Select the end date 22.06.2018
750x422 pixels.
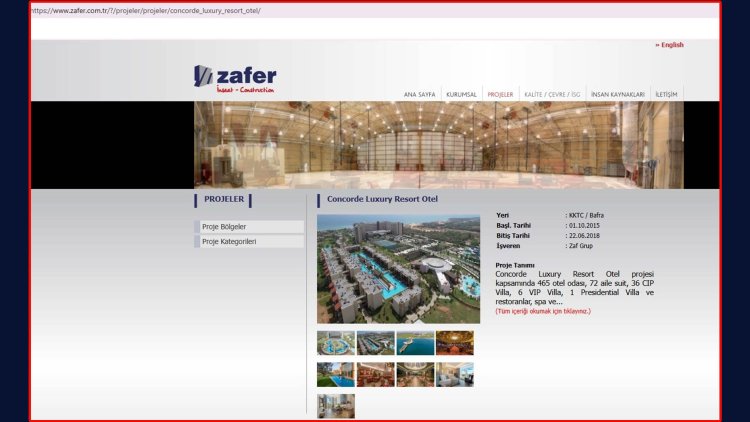584,235
